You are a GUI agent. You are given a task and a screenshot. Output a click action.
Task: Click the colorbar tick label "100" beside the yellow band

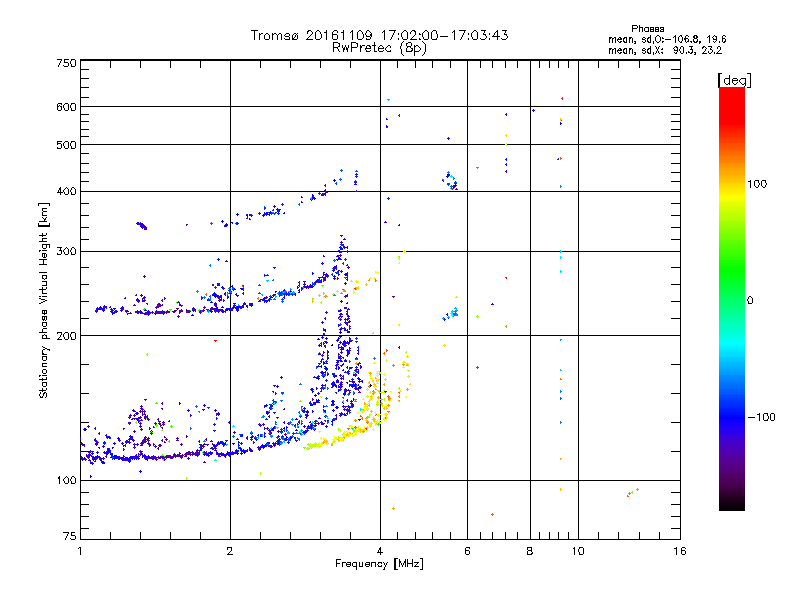[x=757, y=184]
